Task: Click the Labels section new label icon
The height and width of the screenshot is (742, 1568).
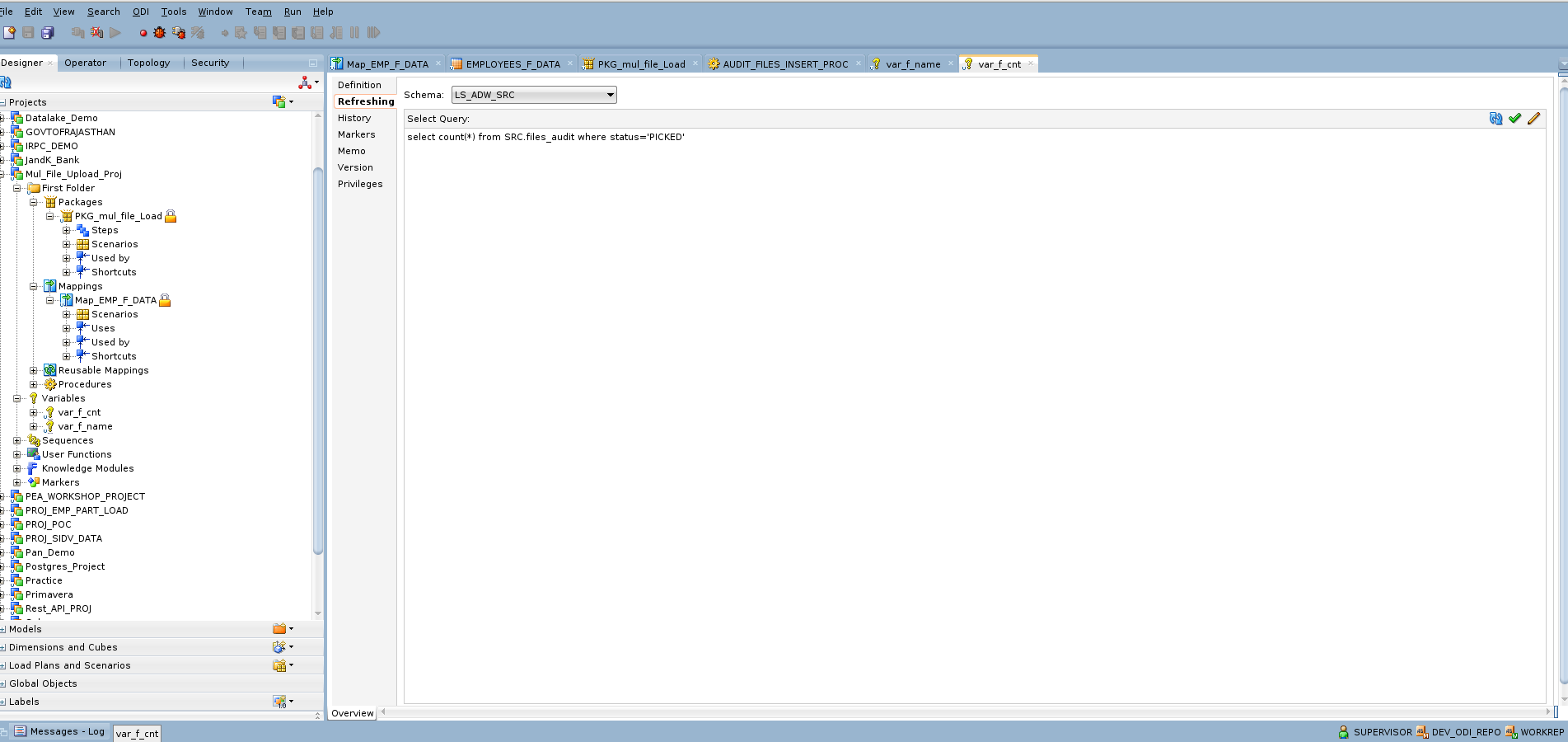Action: [x=280, y=702]
